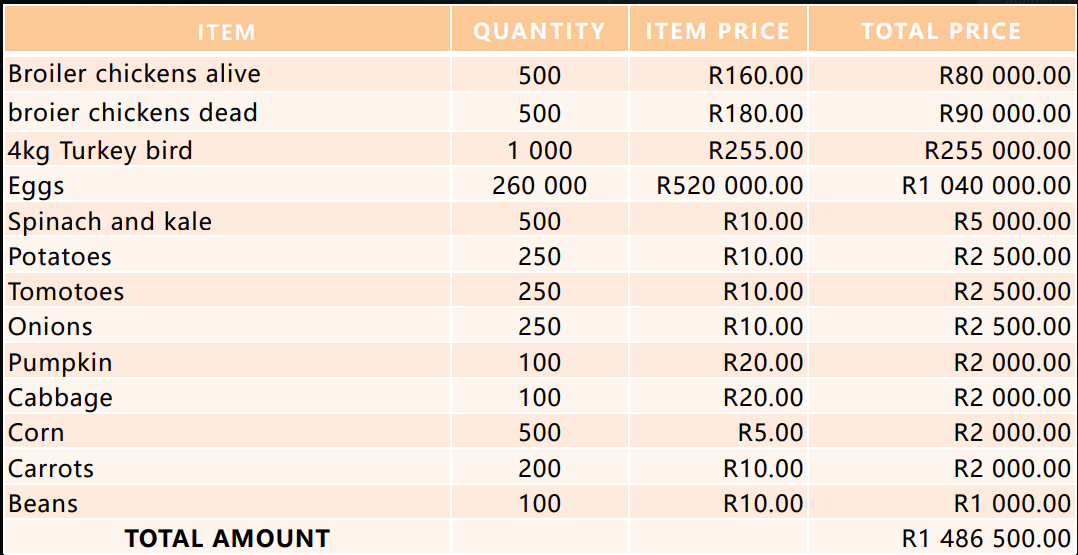Click the Carrots quantity 200 cell
This screenshot has width=1078, height=555.
point(540,468)
